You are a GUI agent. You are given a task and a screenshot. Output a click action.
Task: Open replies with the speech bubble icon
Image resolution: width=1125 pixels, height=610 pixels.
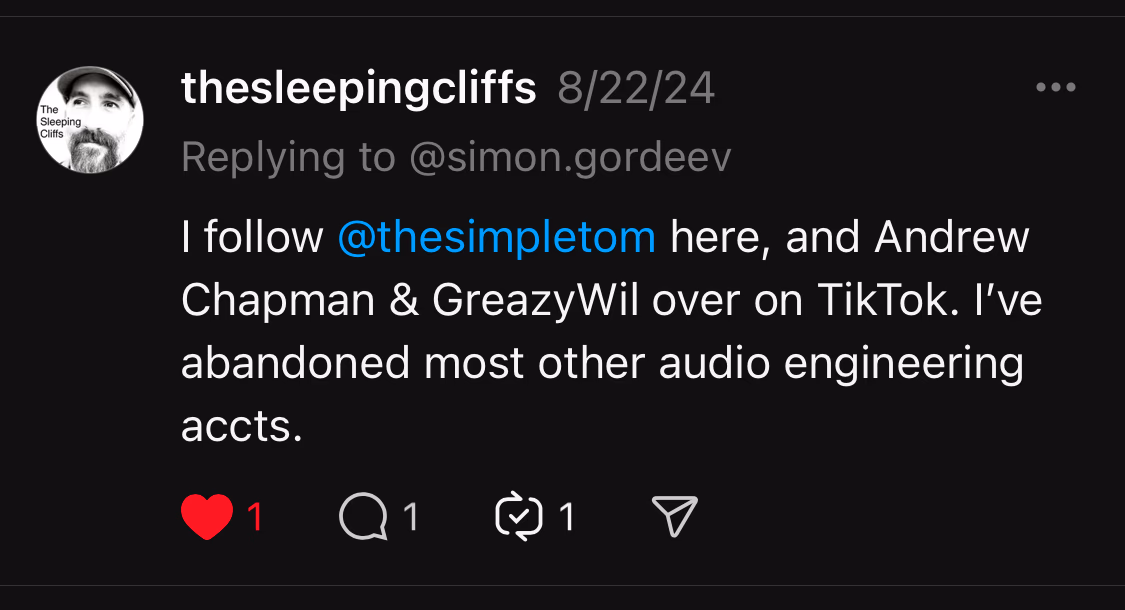pyautogui.click(x=363, y=517)
